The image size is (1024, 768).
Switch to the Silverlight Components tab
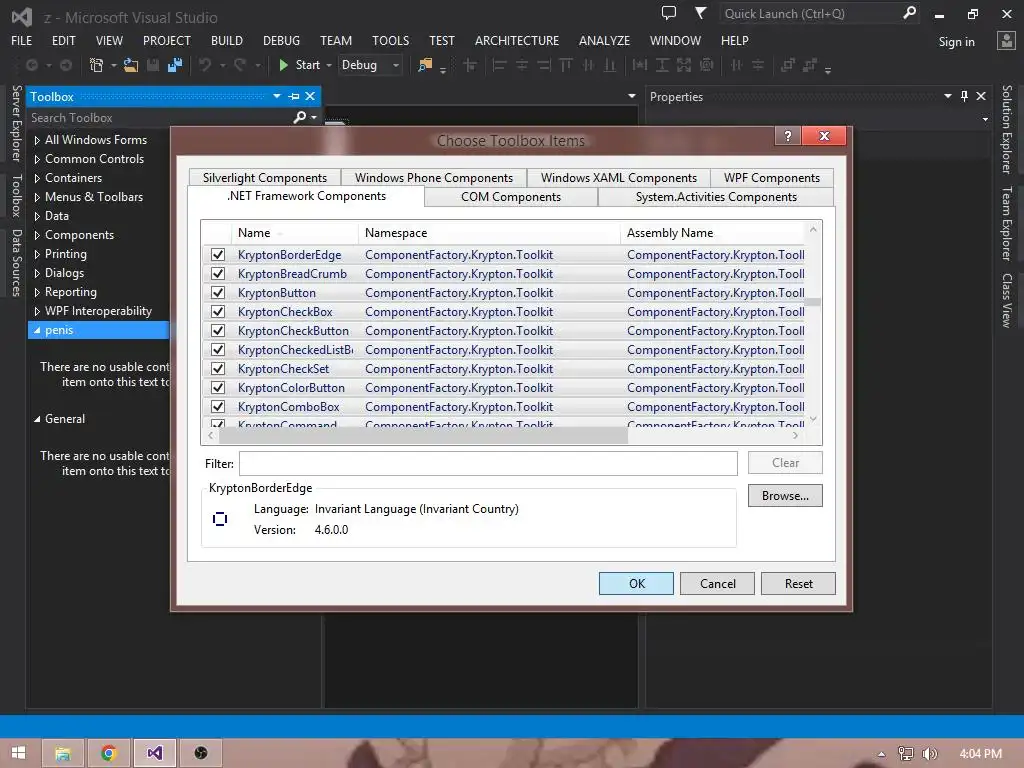click(264, 178)
